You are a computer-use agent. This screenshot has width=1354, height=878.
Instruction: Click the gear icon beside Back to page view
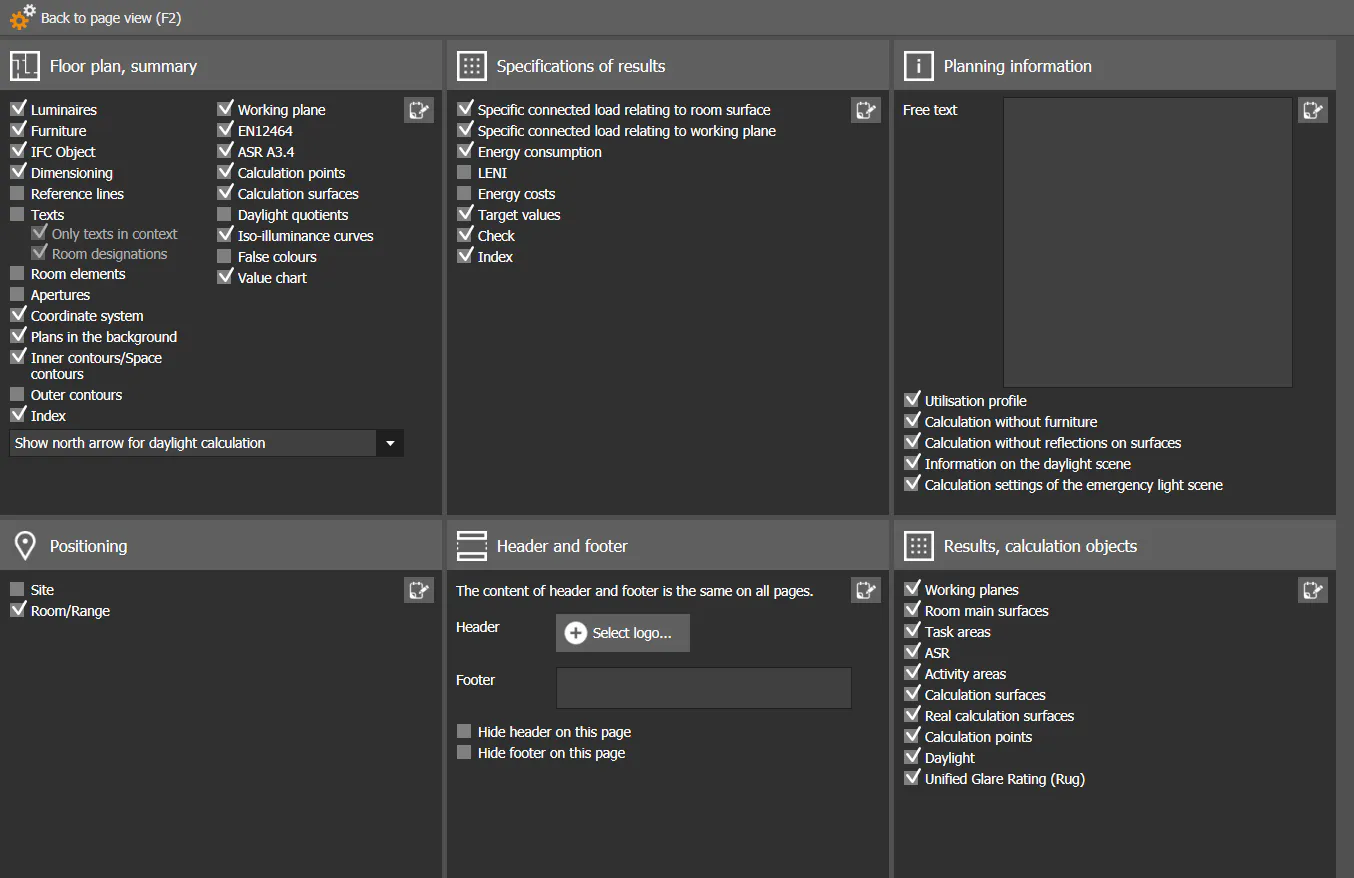pyautogui.click(x=22, y=17)
